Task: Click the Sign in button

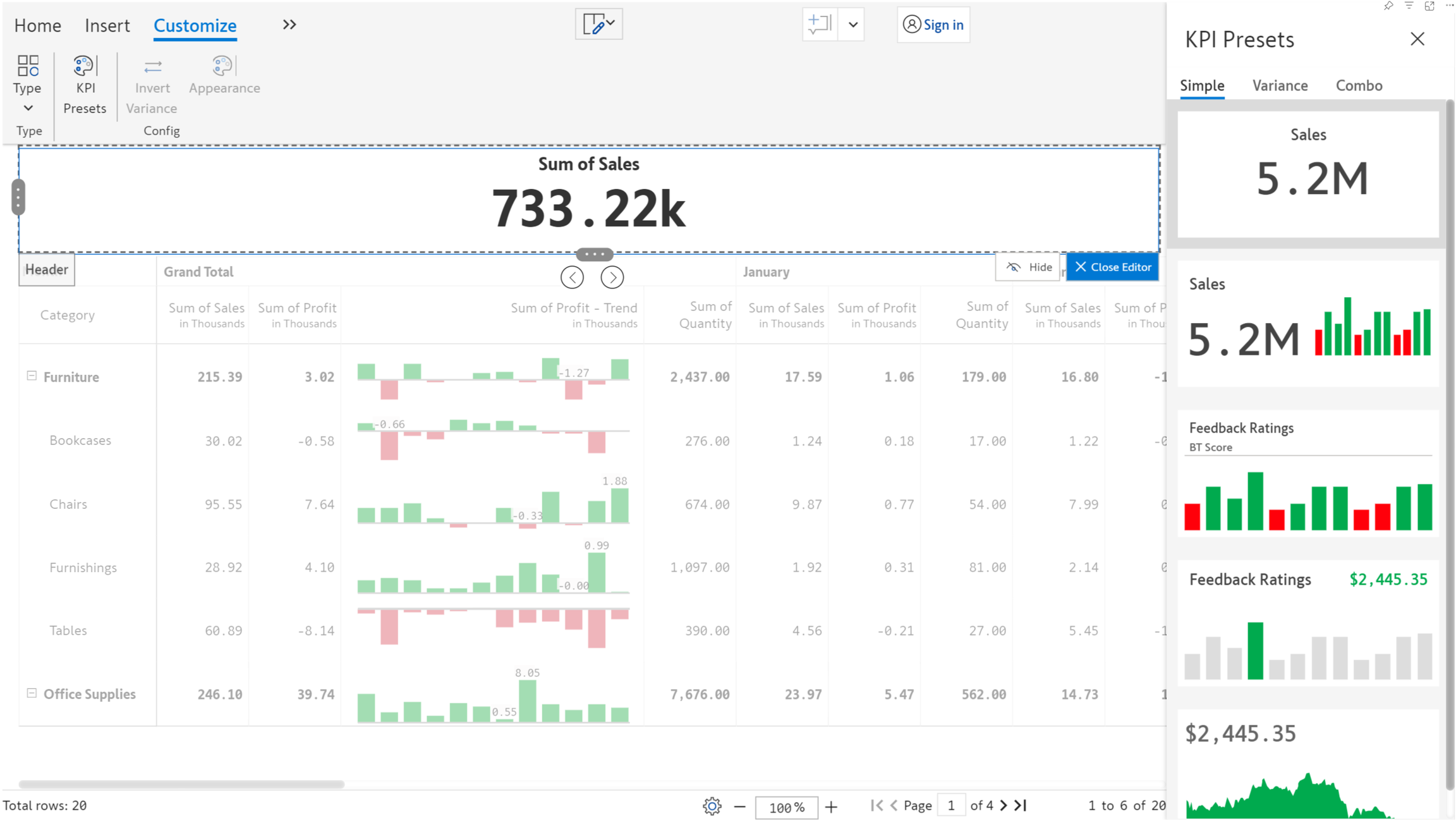Action: (933, 25)
